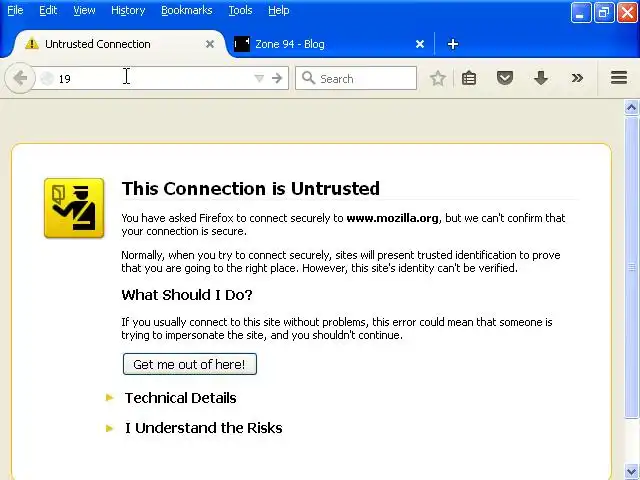Open the URL history dropdown arrow
Screen dimensions: 640x480
click(x=259, y=78)
